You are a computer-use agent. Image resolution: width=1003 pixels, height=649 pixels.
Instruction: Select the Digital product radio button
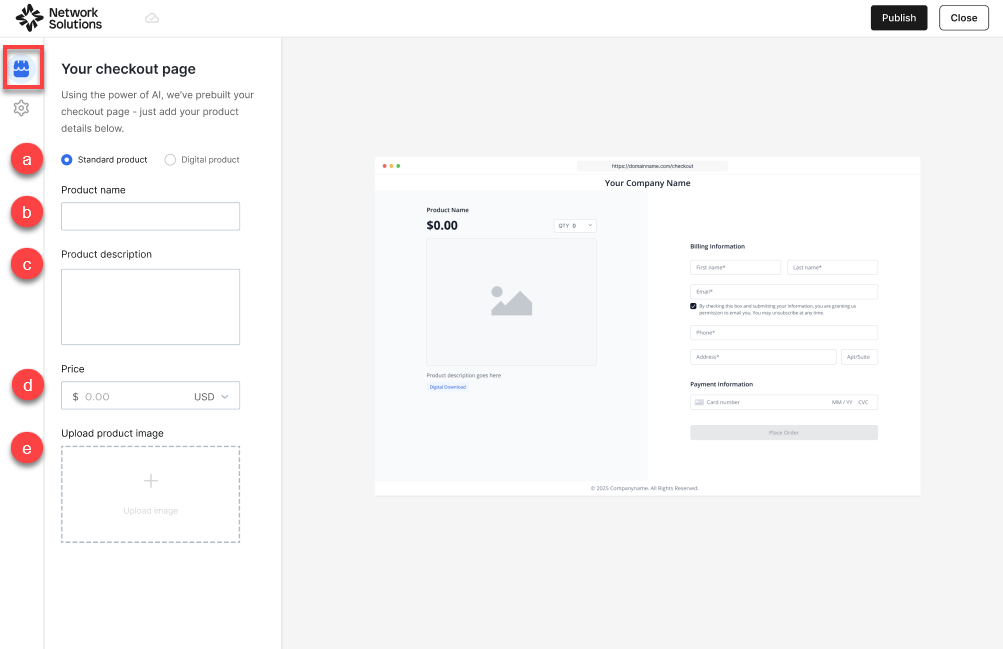pyautogui.click(x=170, y=160)
